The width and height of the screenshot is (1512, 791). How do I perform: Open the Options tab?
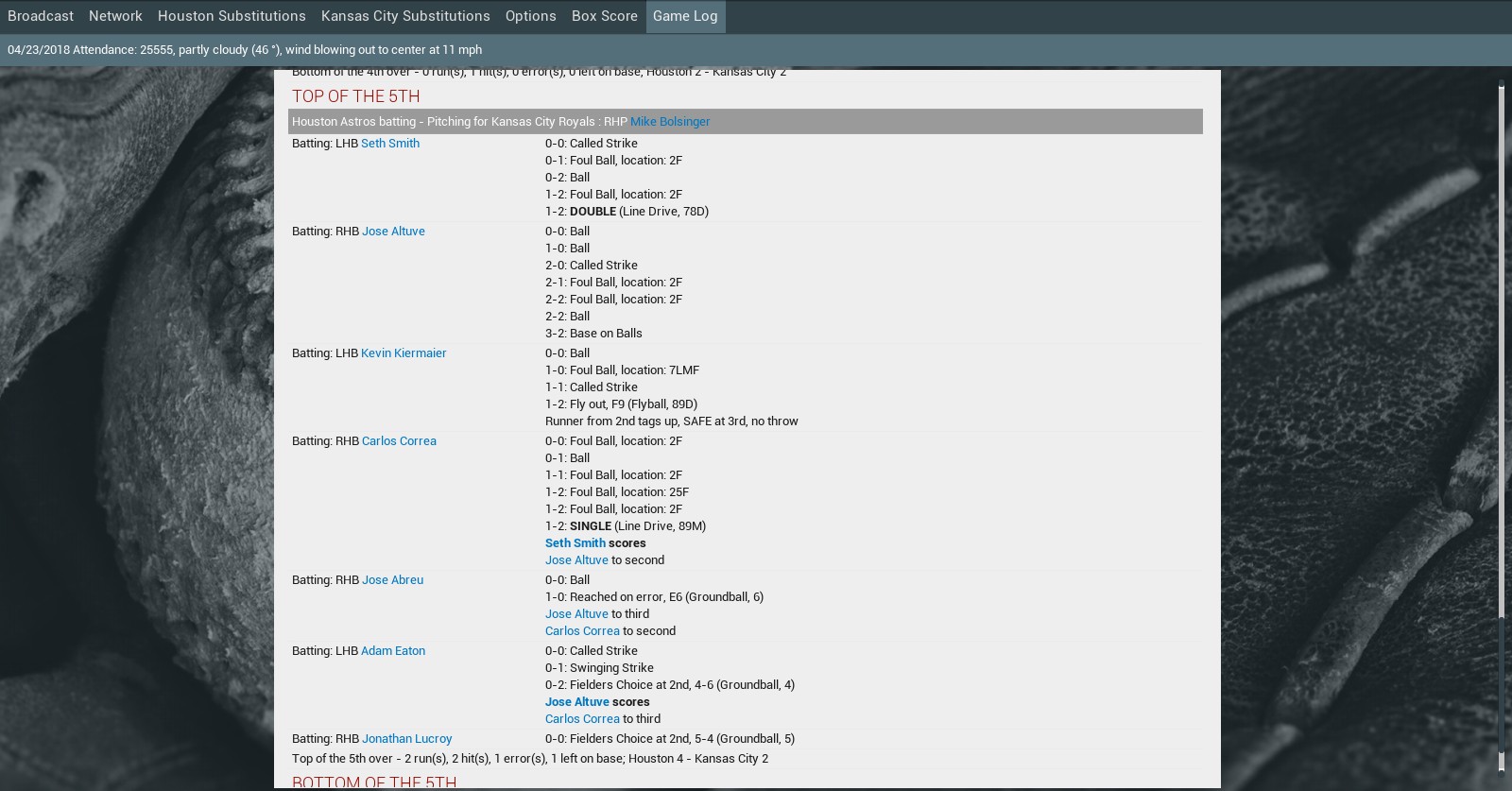[530, 16]
